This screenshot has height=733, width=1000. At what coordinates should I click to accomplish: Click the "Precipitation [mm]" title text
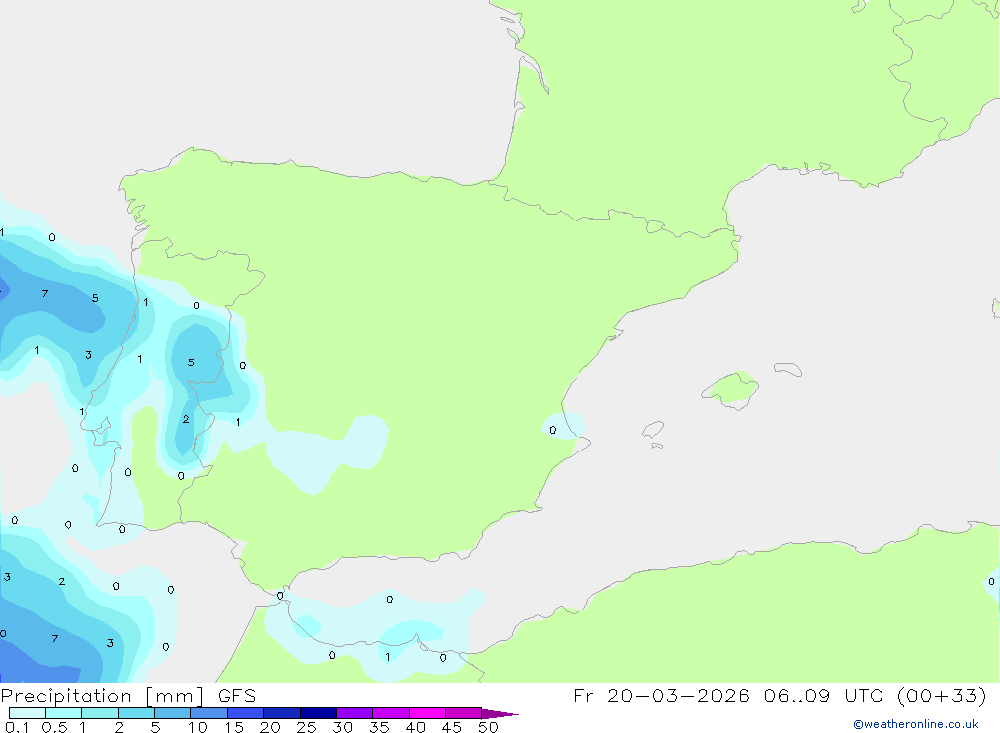102,696
